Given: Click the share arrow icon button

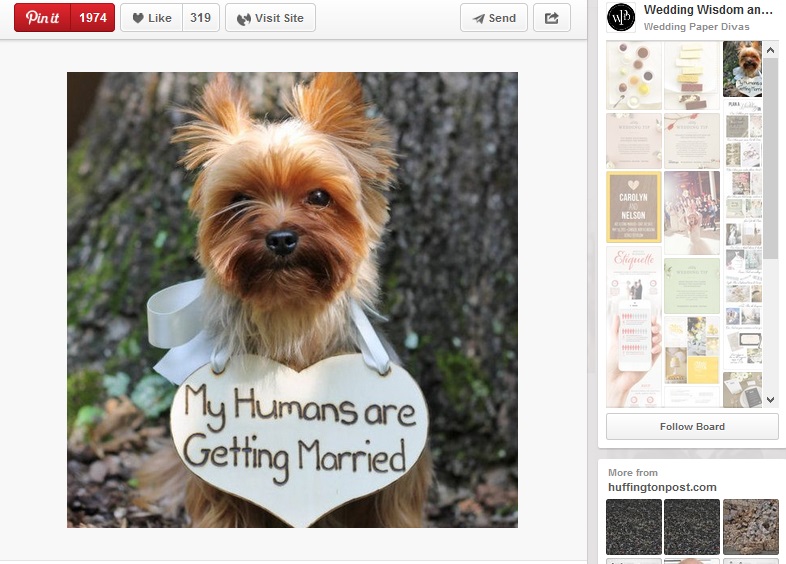Looking at the screenshot, I should click(x=551, y=18).
